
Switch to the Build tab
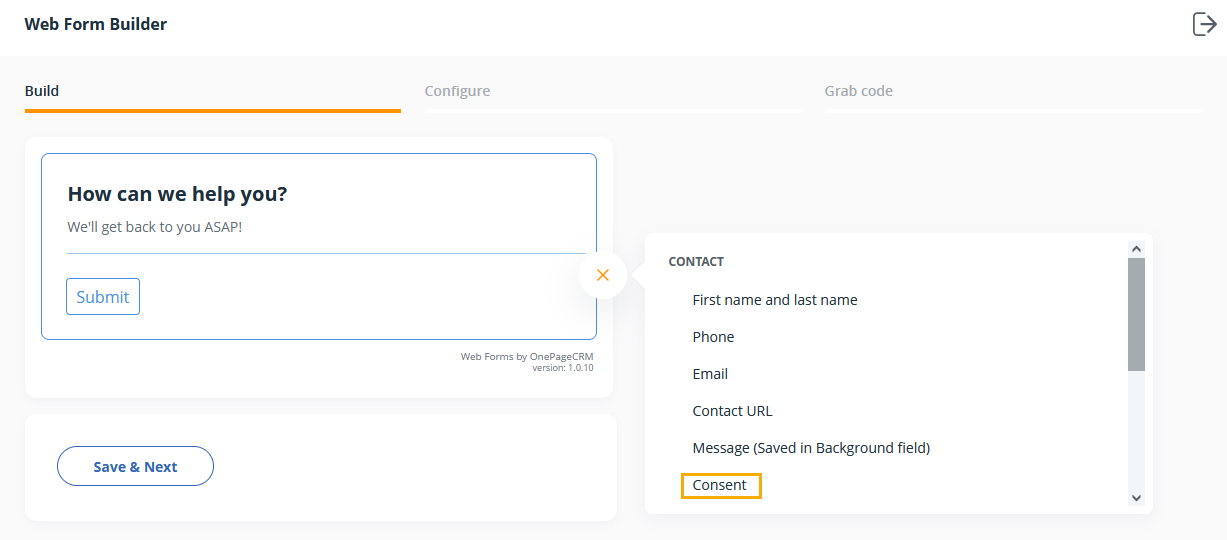(x=42, y=91)
